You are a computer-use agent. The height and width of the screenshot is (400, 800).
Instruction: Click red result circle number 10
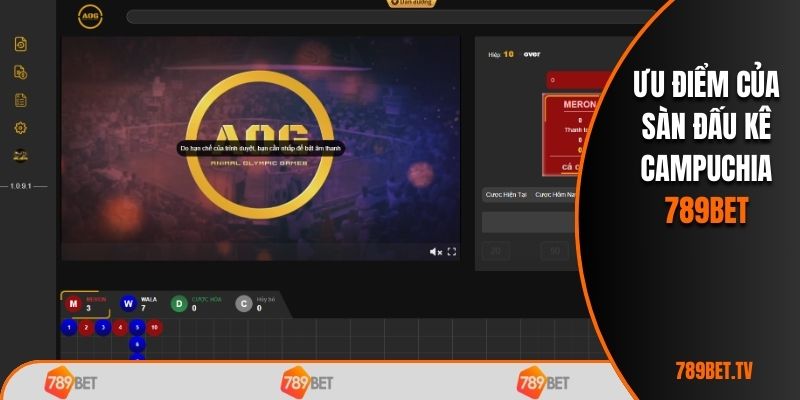154,328
